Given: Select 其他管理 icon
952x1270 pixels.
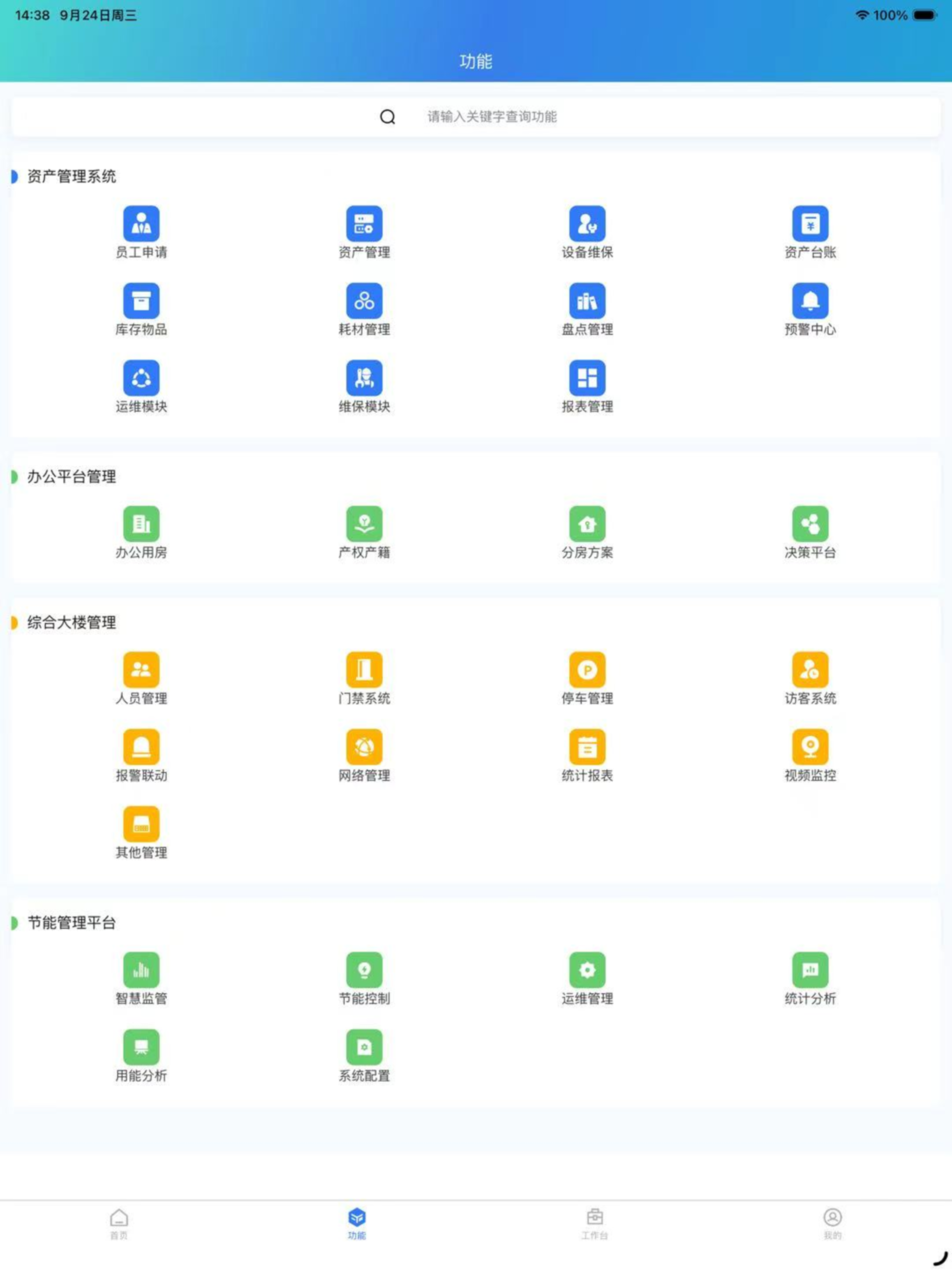Looking at the screenshot, I should [x=141, y=824].
